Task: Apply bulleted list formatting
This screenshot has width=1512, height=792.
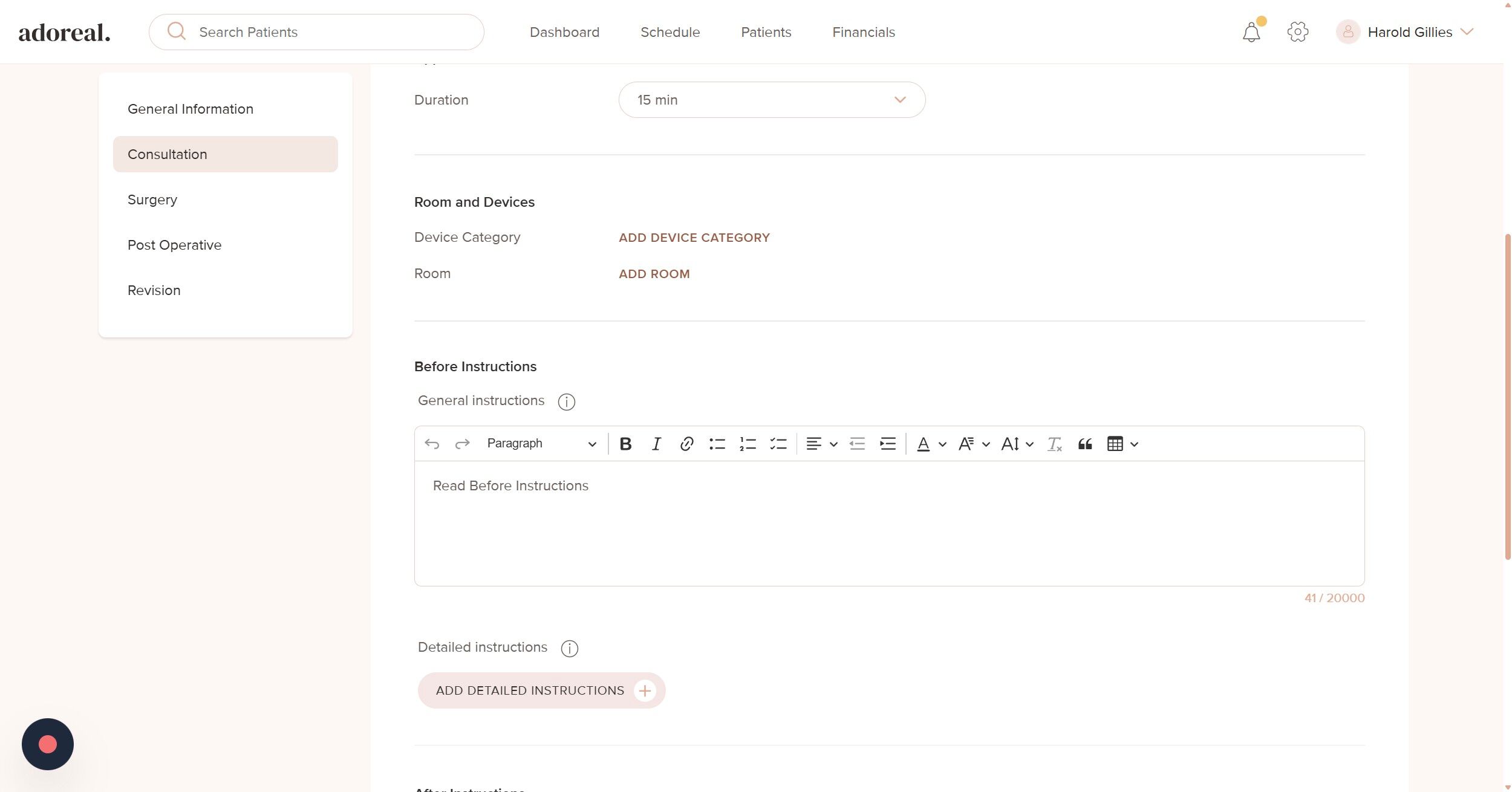Action: (717, 444)
